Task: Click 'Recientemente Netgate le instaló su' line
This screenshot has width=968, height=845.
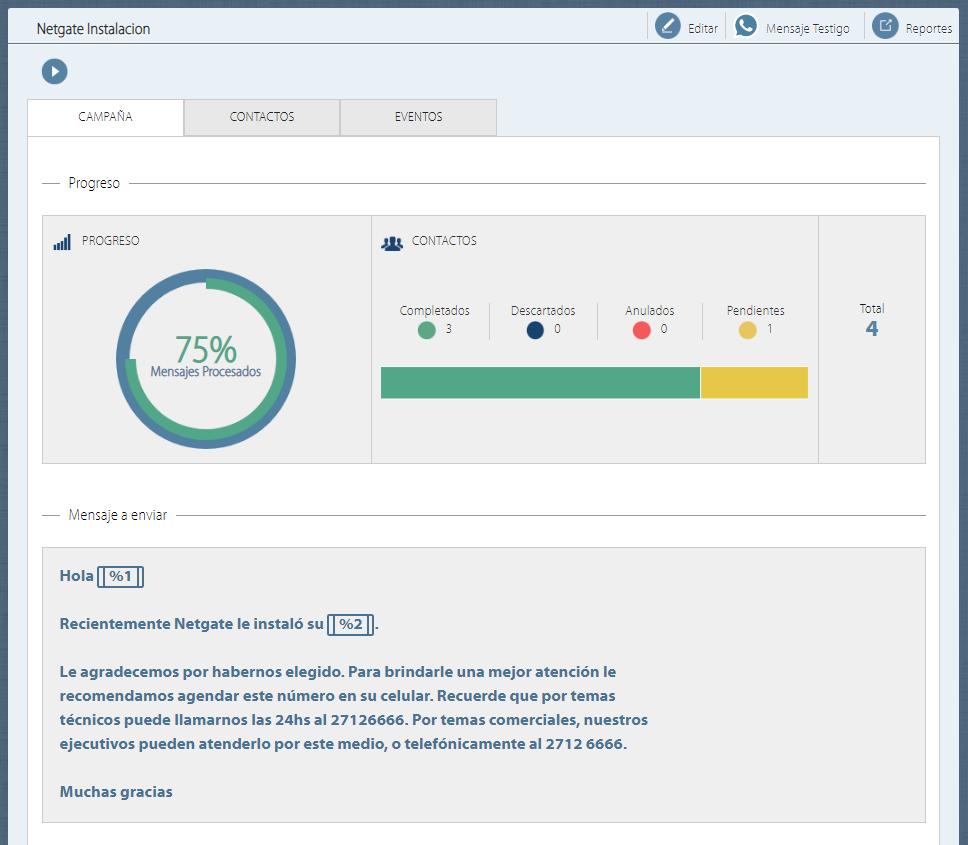Action: 191,624
